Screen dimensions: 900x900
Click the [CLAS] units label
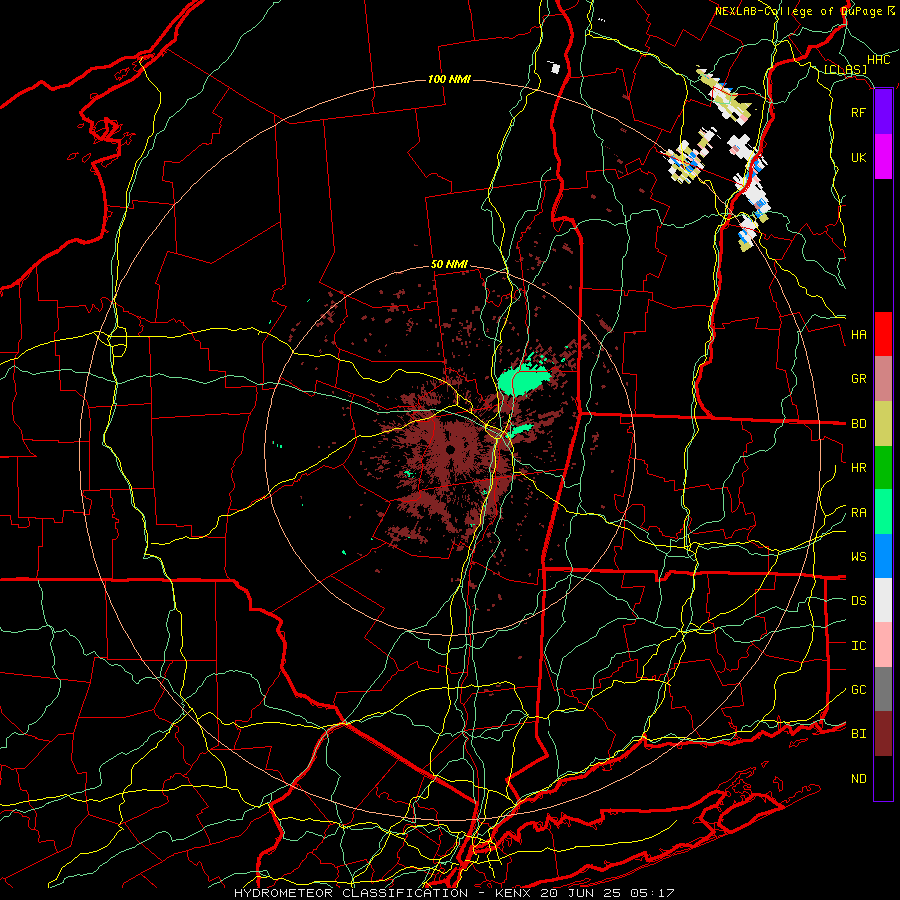[845, 70]
